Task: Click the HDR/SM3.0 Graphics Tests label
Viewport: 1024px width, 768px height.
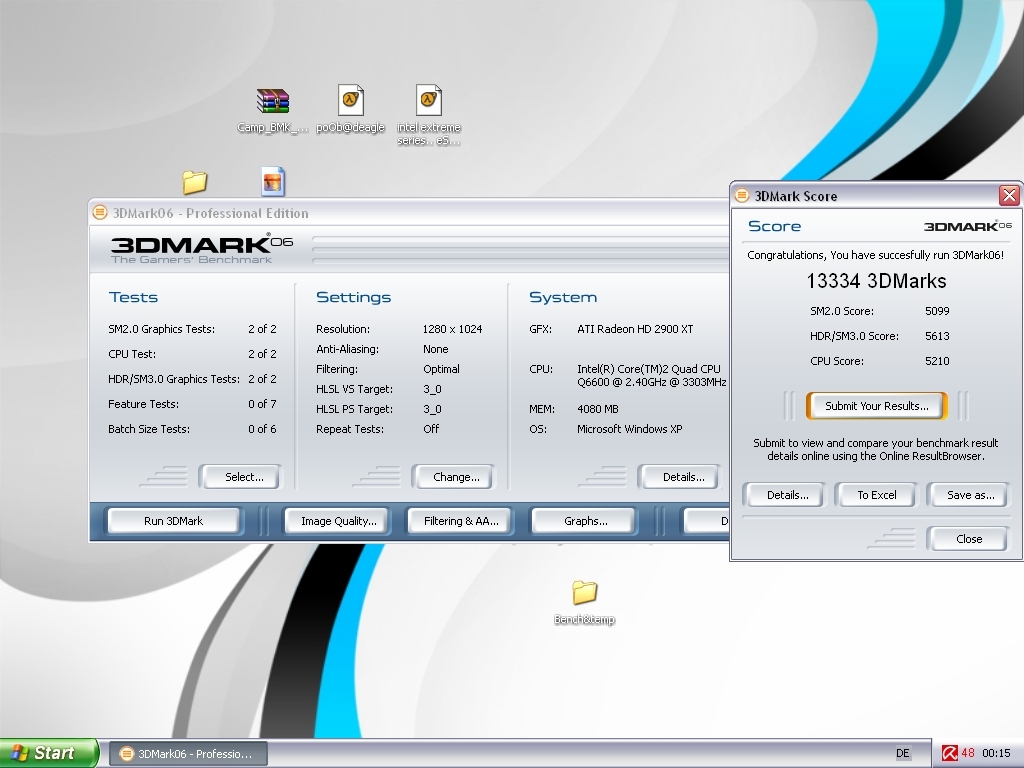Action: tap(174, 379)
